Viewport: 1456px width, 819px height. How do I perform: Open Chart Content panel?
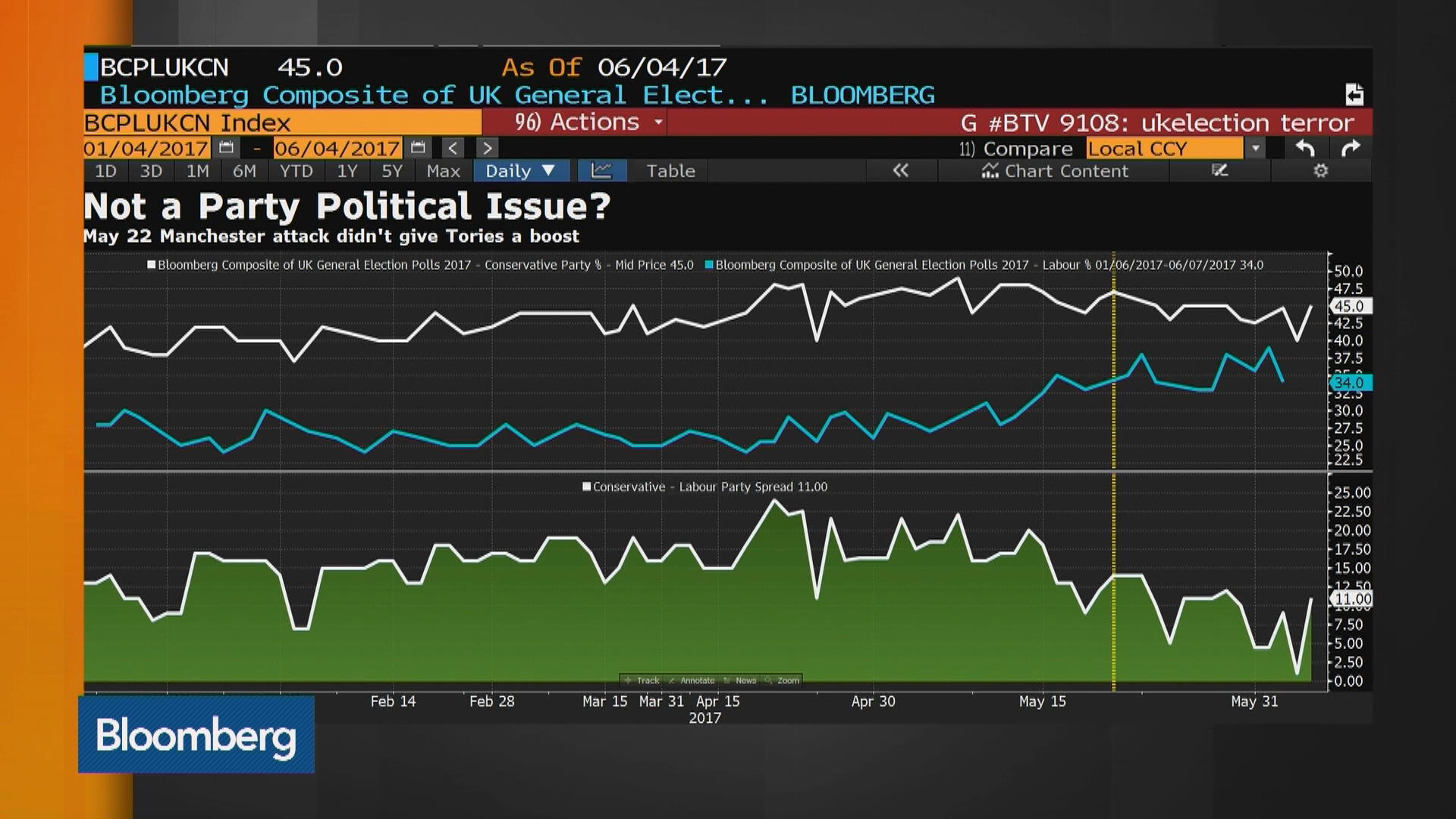pos(1055,171)
